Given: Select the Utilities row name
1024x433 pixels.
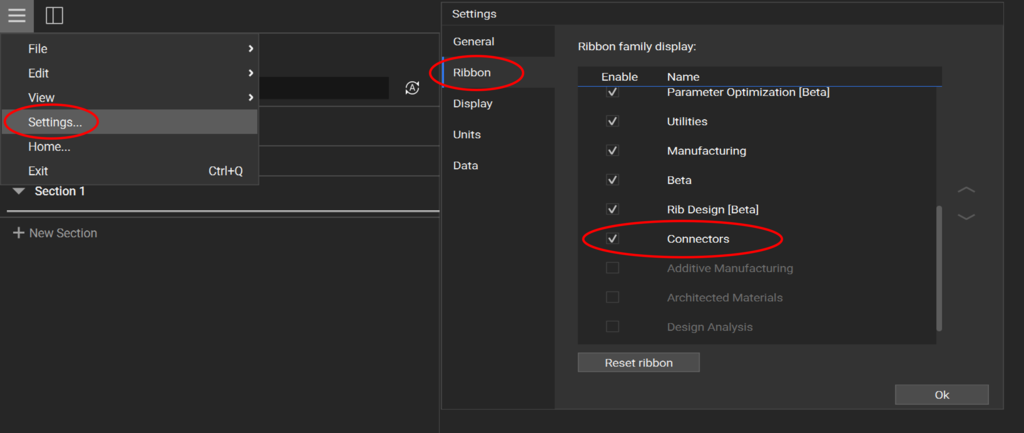Looking at the screenshot, I should point(687,121).
